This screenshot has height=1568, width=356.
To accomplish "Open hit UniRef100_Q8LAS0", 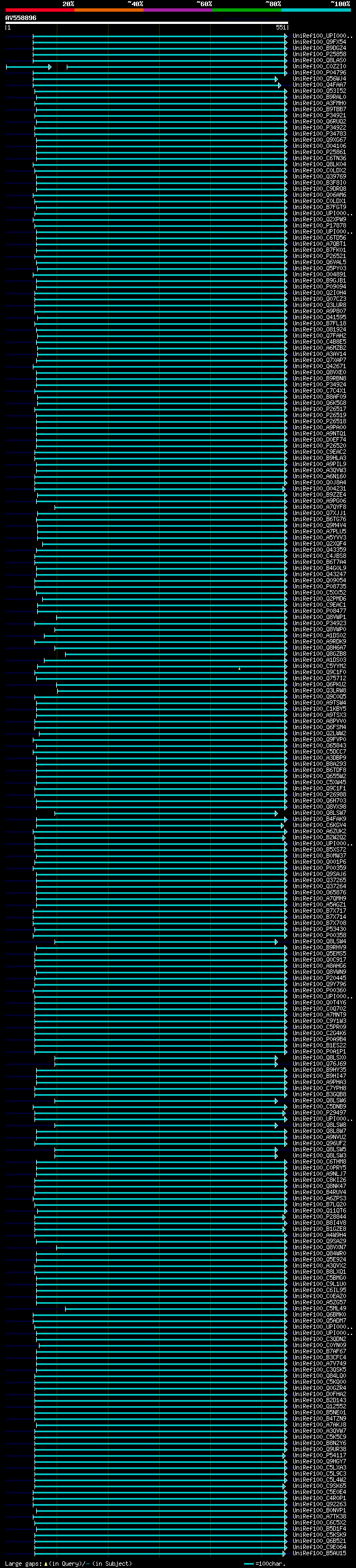I will coord(319,60).
